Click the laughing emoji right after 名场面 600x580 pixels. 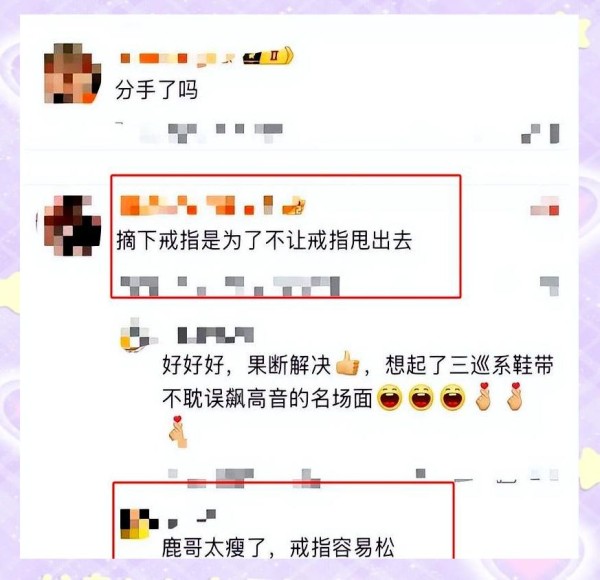pyautogui.click(x=390, y=398)
